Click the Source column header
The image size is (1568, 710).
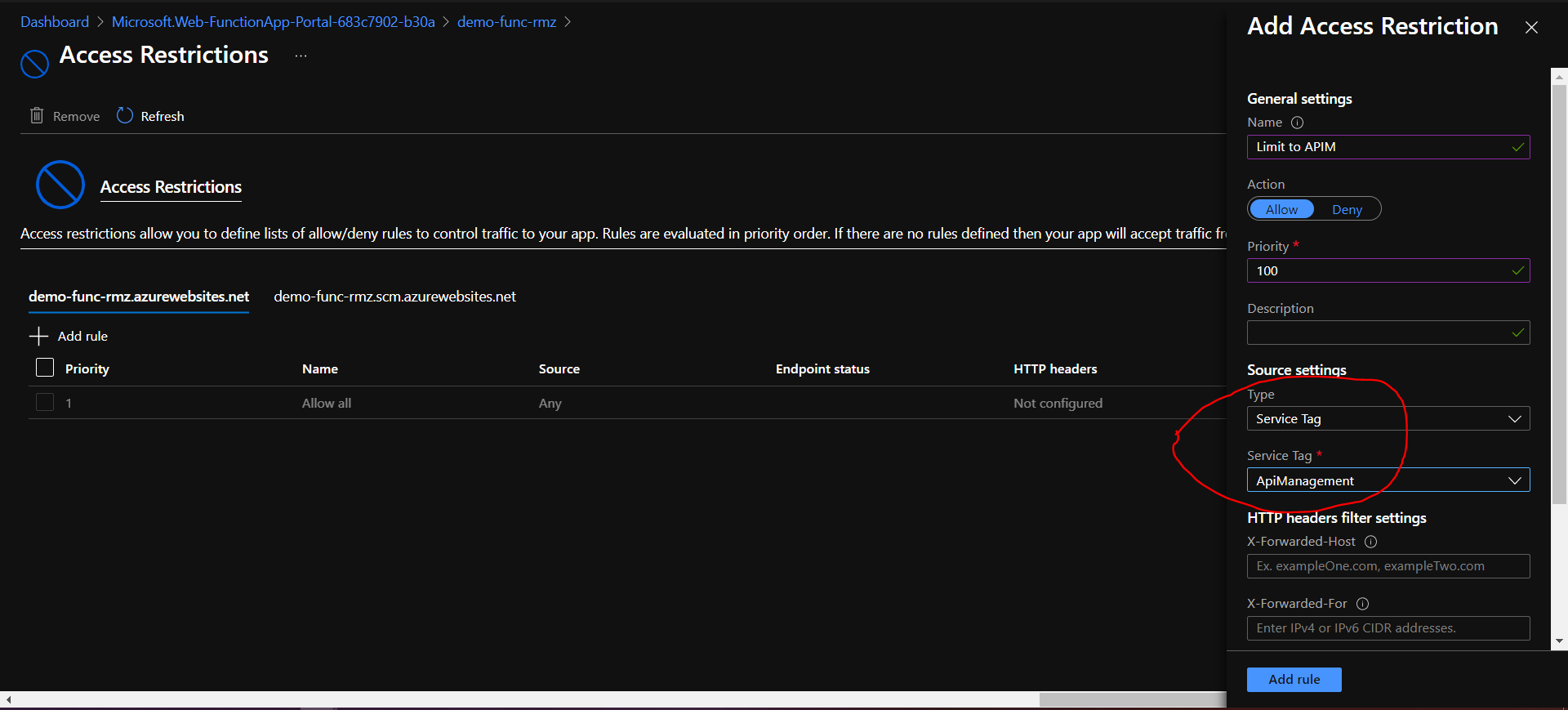[559, 369]
